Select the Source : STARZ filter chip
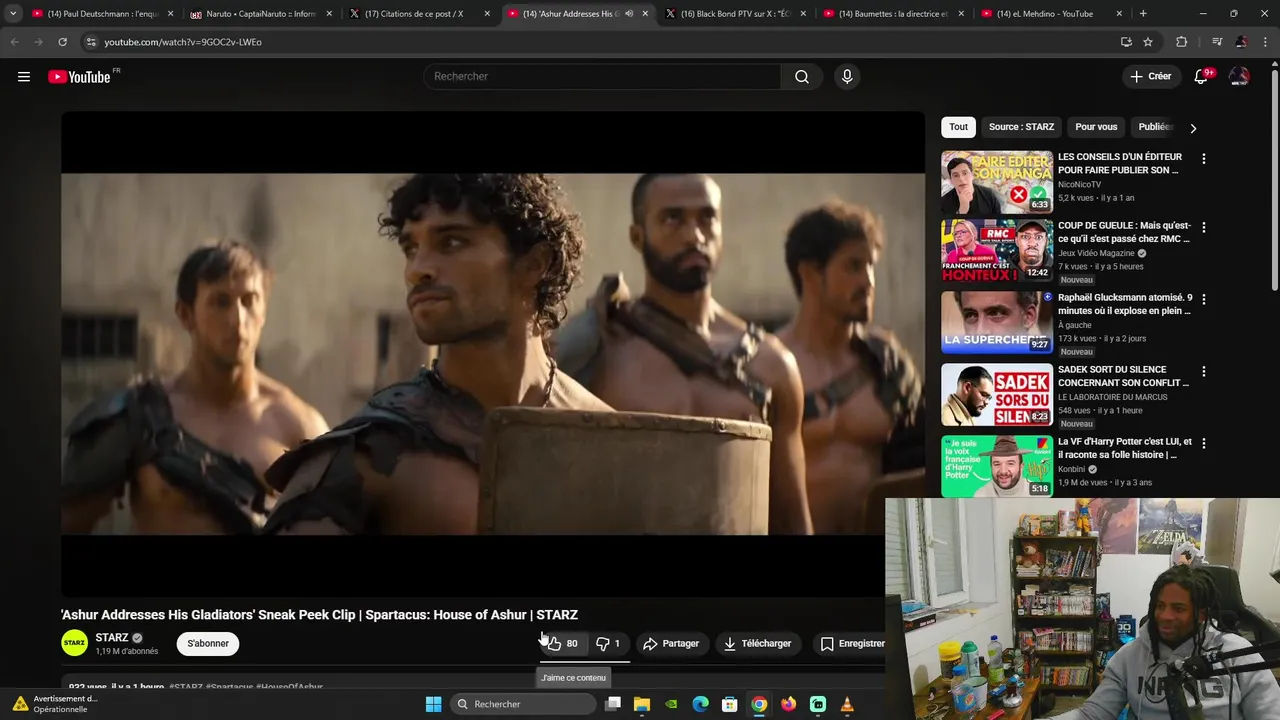The width and height of the screenshot is (1280, 720). tap(1021, 127)
